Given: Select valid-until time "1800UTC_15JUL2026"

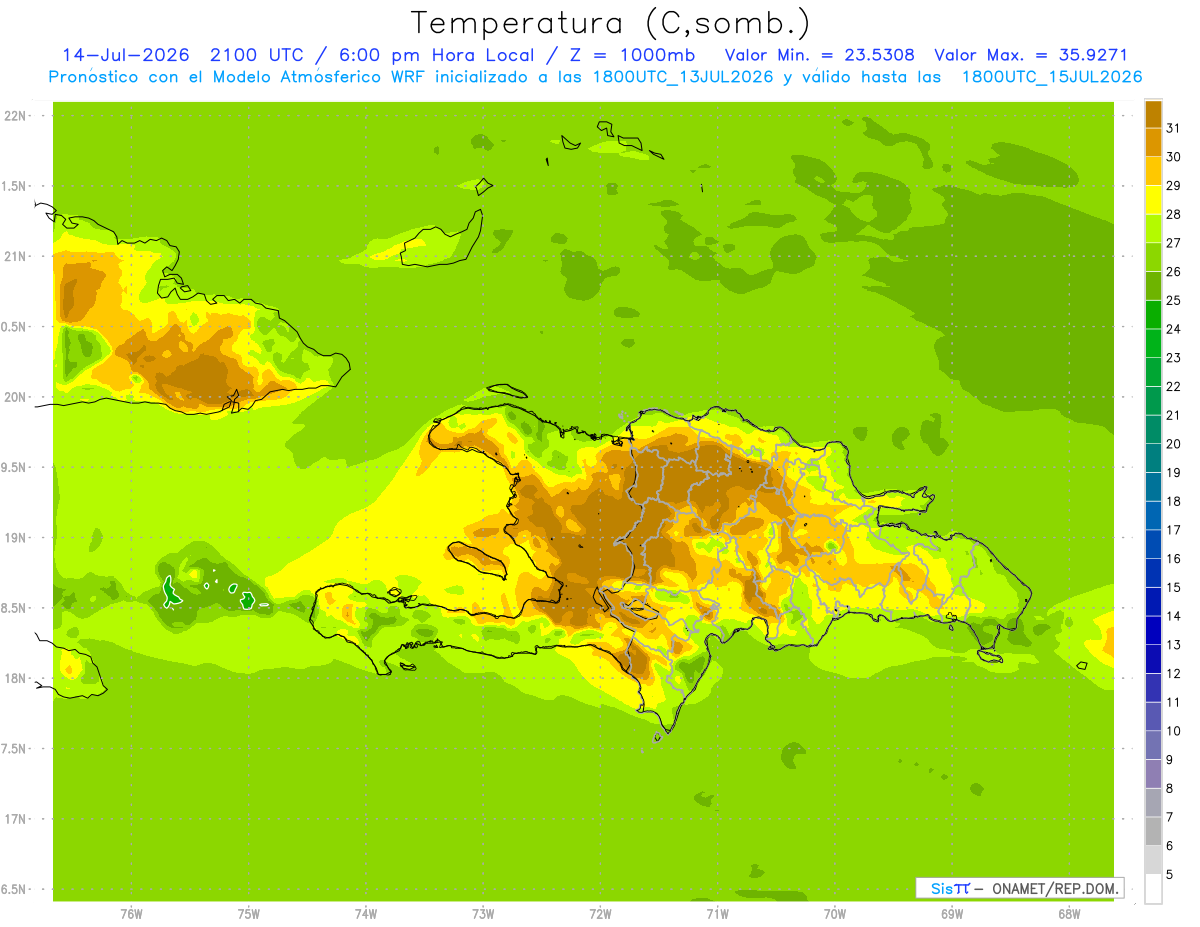Looking at the screenshot, I should (x=1052, y=76).
